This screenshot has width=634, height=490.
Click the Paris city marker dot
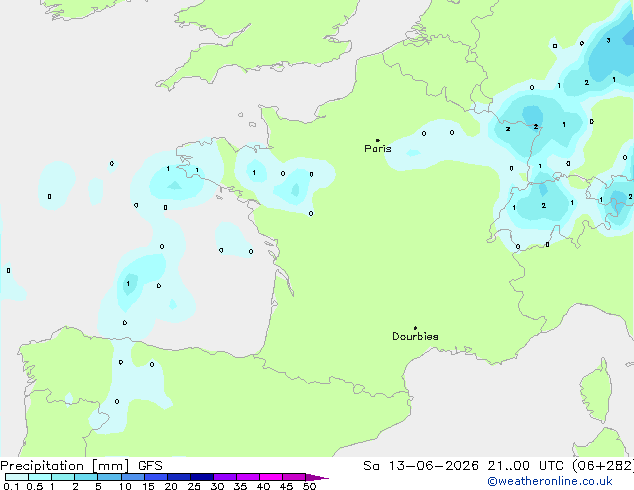(x=378, y=140)
